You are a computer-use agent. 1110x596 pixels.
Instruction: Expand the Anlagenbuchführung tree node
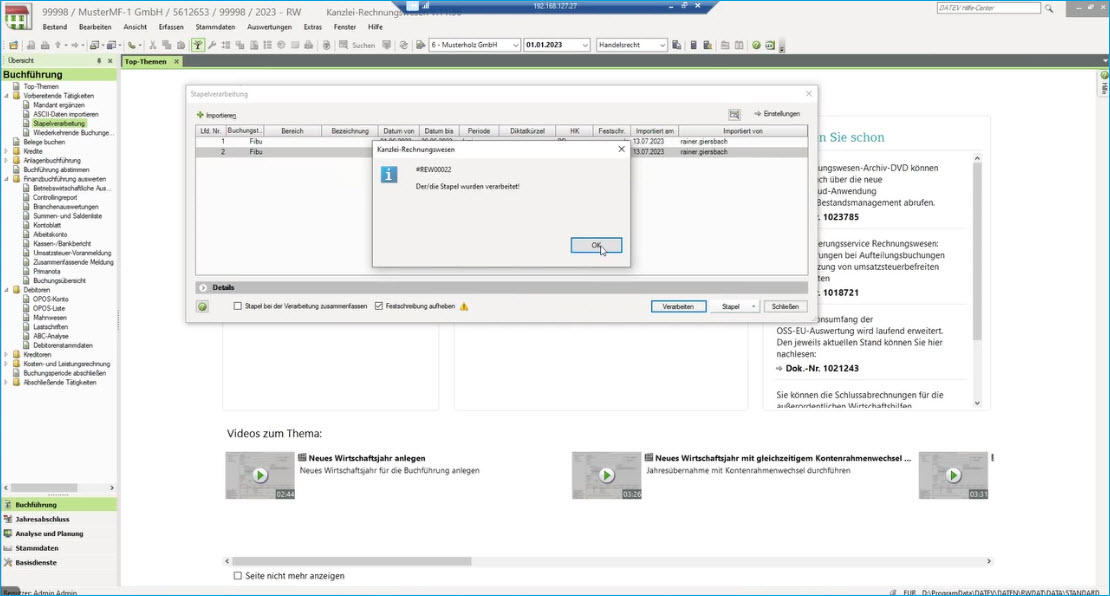coord(7,160)
